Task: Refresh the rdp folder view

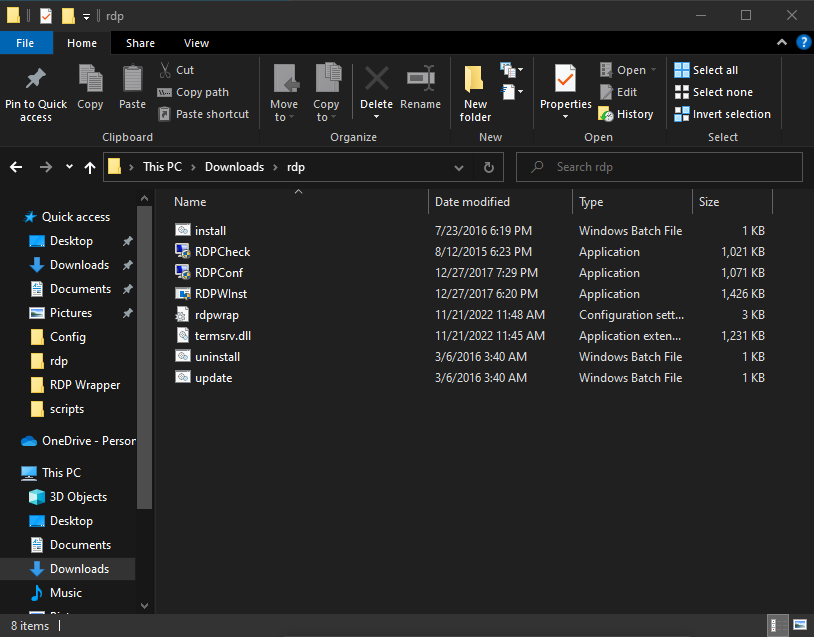Action: click(489, 167)
